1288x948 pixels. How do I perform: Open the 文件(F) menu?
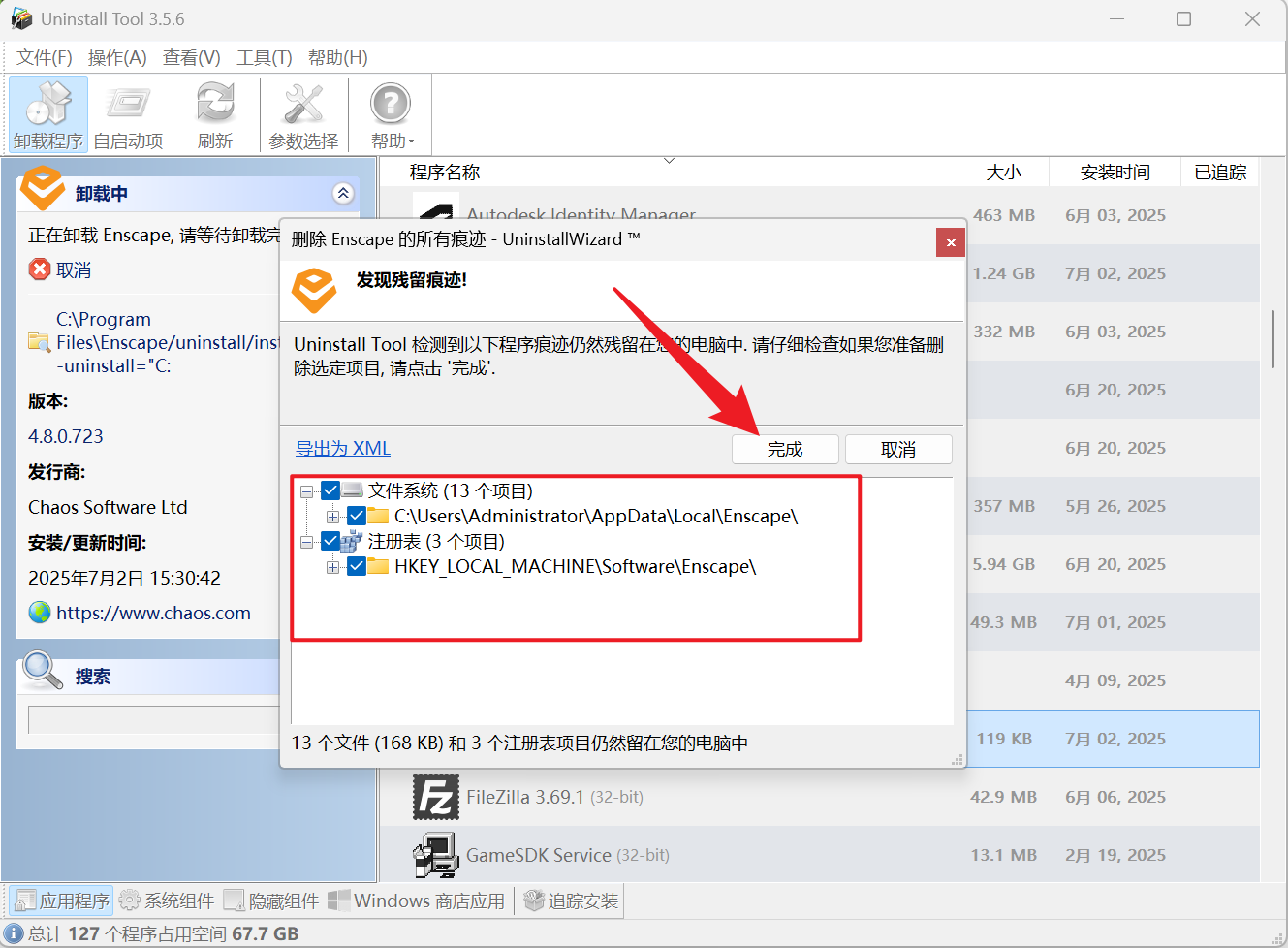[45, 57]
